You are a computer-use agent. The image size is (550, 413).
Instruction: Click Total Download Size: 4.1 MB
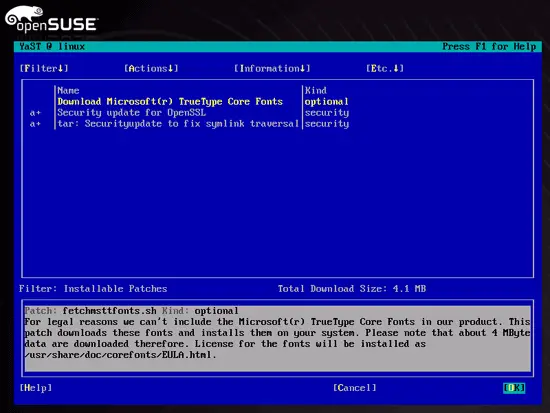click(352, 289)
